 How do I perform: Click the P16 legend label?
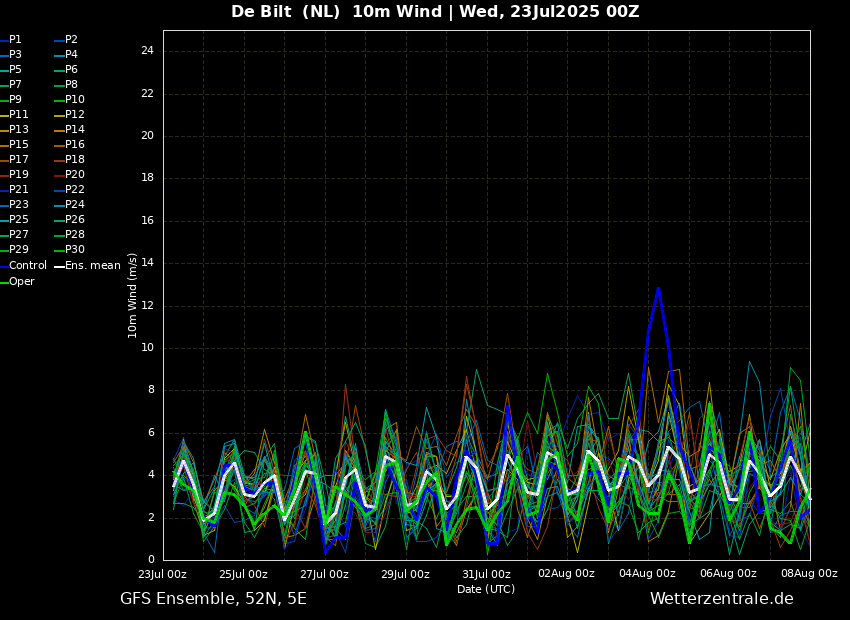[75, 145]
